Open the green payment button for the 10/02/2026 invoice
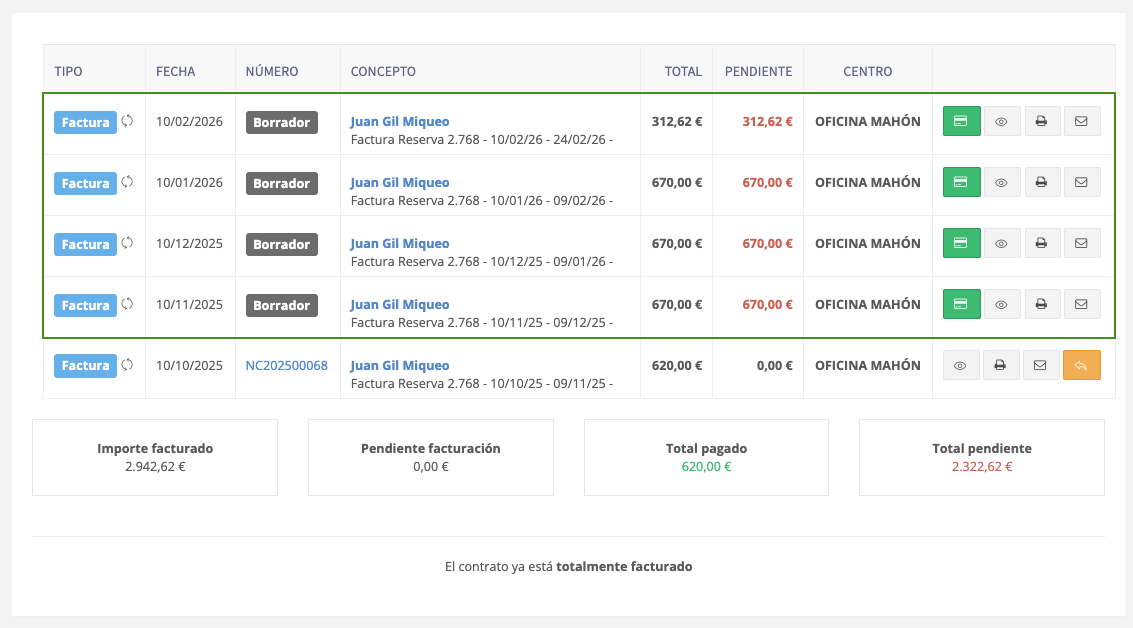Screen dimensions: 1133x628 (961, 121)
